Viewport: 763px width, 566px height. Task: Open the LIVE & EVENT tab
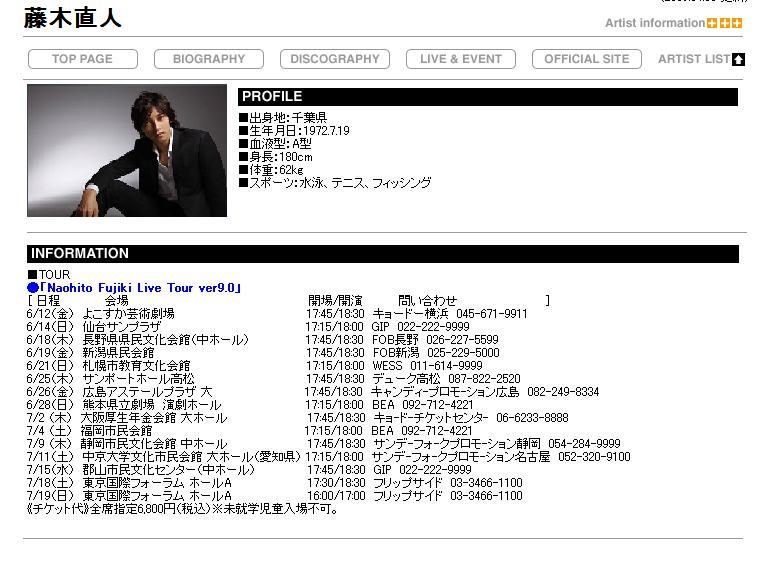pyautogui.click(x=461, y=59)
